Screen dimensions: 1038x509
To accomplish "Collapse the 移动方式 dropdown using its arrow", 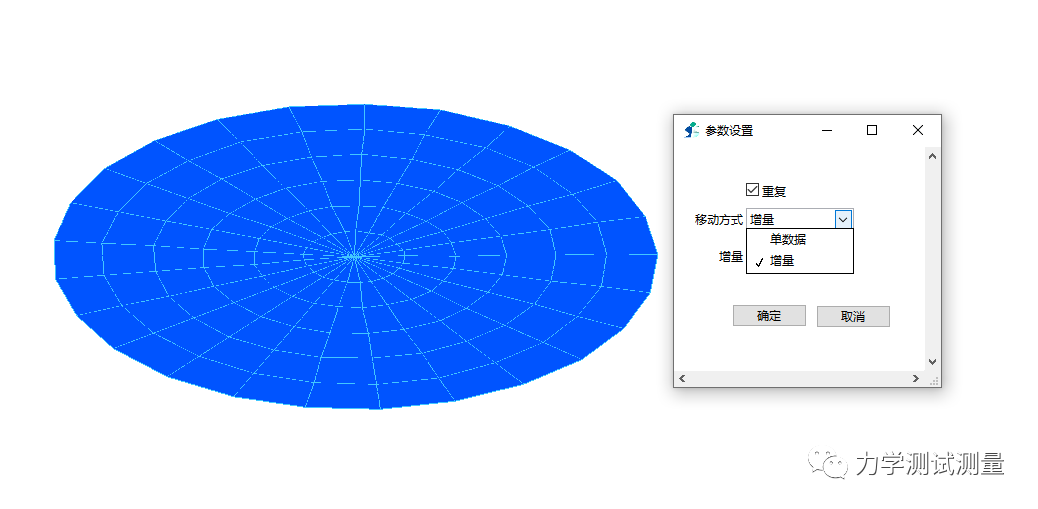I will click(843, 219).
